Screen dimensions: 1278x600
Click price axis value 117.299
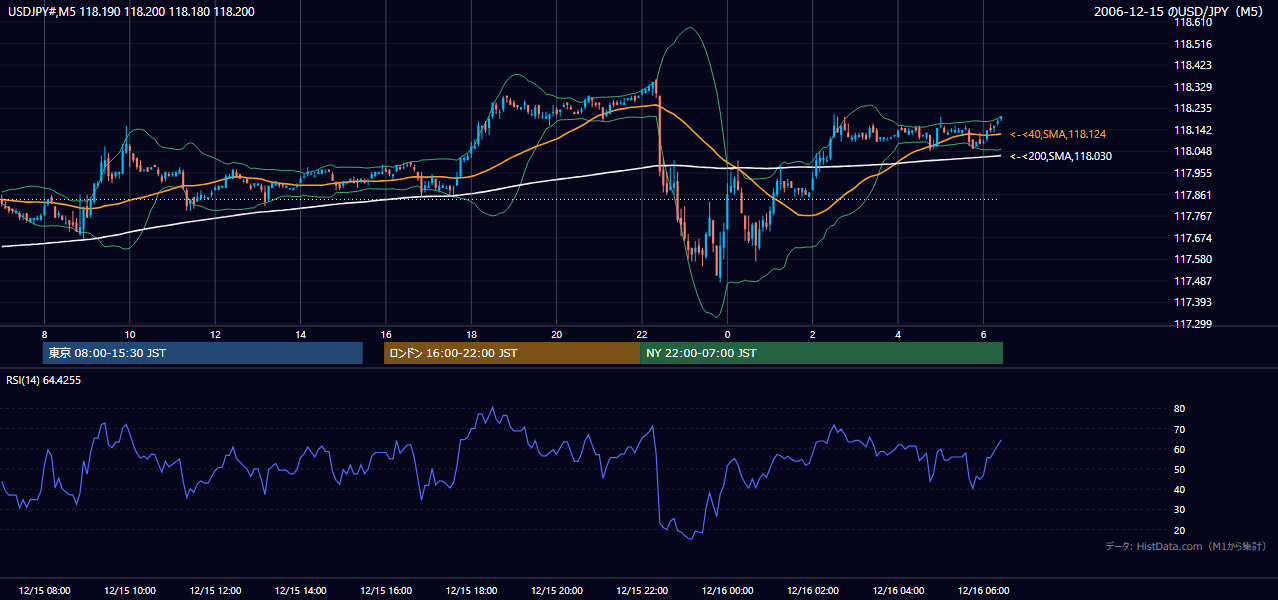1192,324
